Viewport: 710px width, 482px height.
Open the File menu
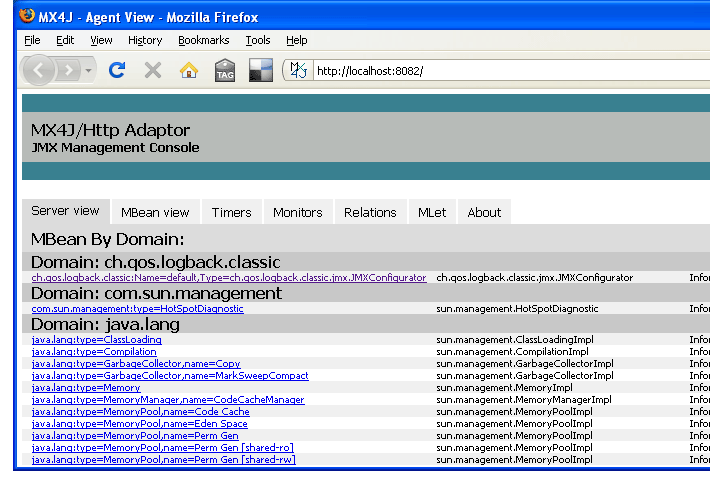(32, 40)
